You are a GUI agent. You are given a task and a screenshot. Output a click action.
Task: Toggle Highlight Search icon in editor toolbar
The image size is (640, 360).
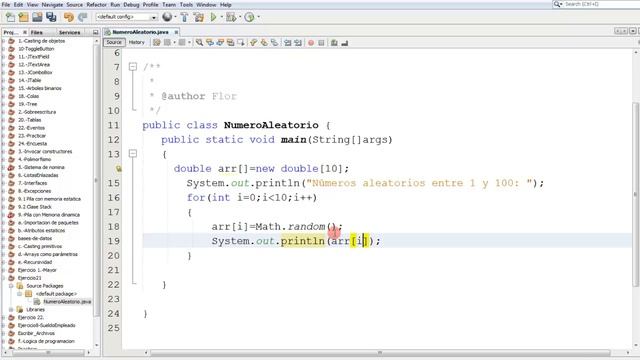pyautogui.click(x=231, y=42)
